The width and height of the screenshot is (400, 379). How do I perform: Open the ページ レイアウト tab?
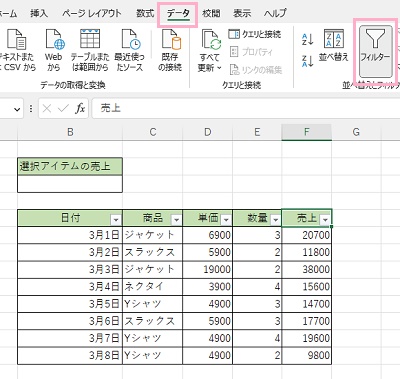[x=92, y=13]
